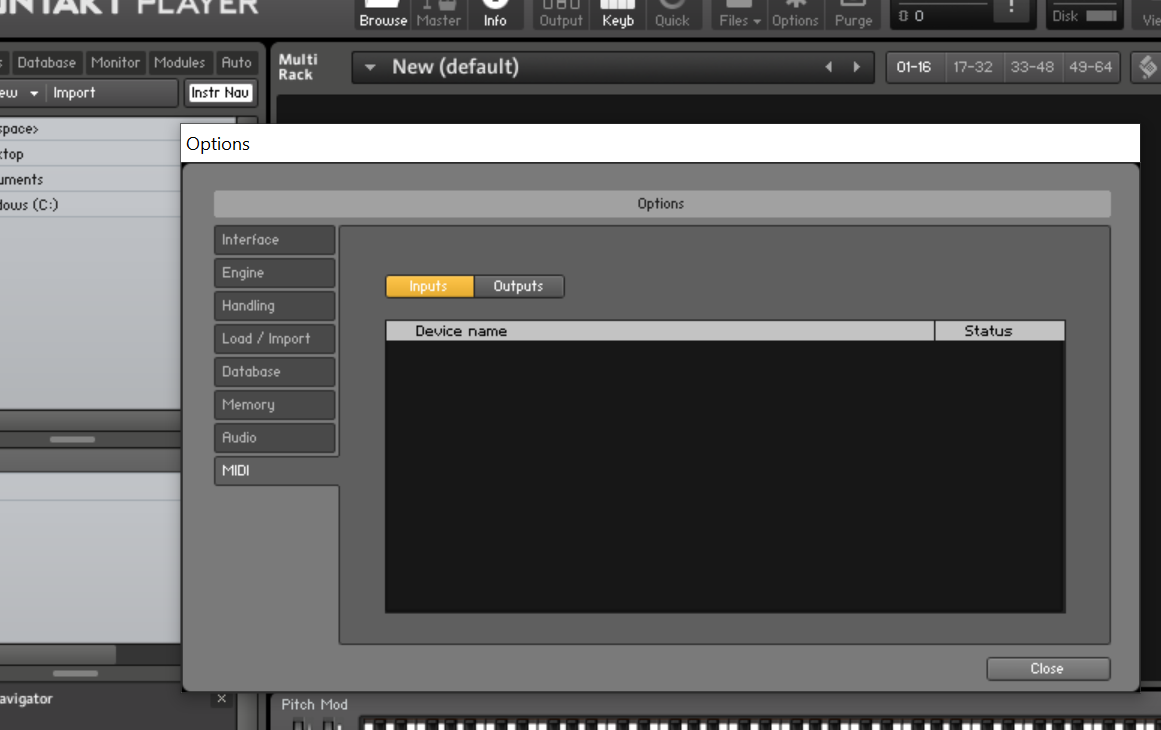Show rack page 01-16
Image resolution: width=1161 pixels, height=730 pixels.
[x=914, y=67]
